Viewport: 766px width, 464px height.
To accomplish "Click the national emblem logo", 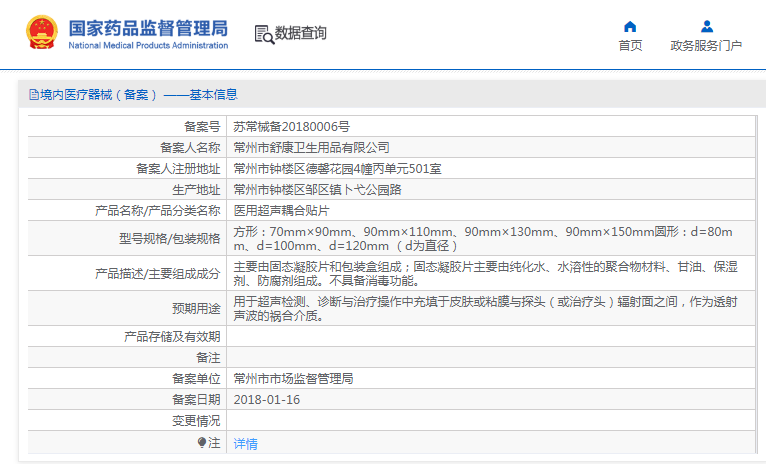I will pos(42,33).
